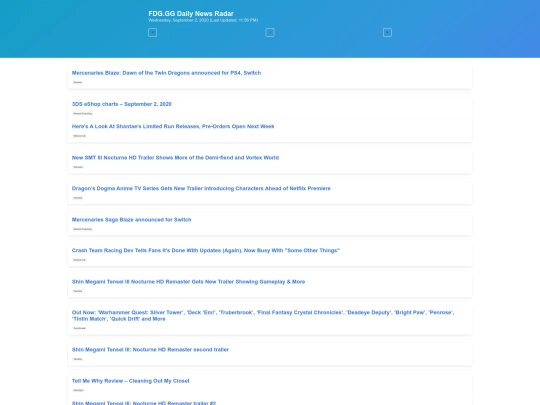Click source tag under Shantae's Limited Run headline

(80, 136)
